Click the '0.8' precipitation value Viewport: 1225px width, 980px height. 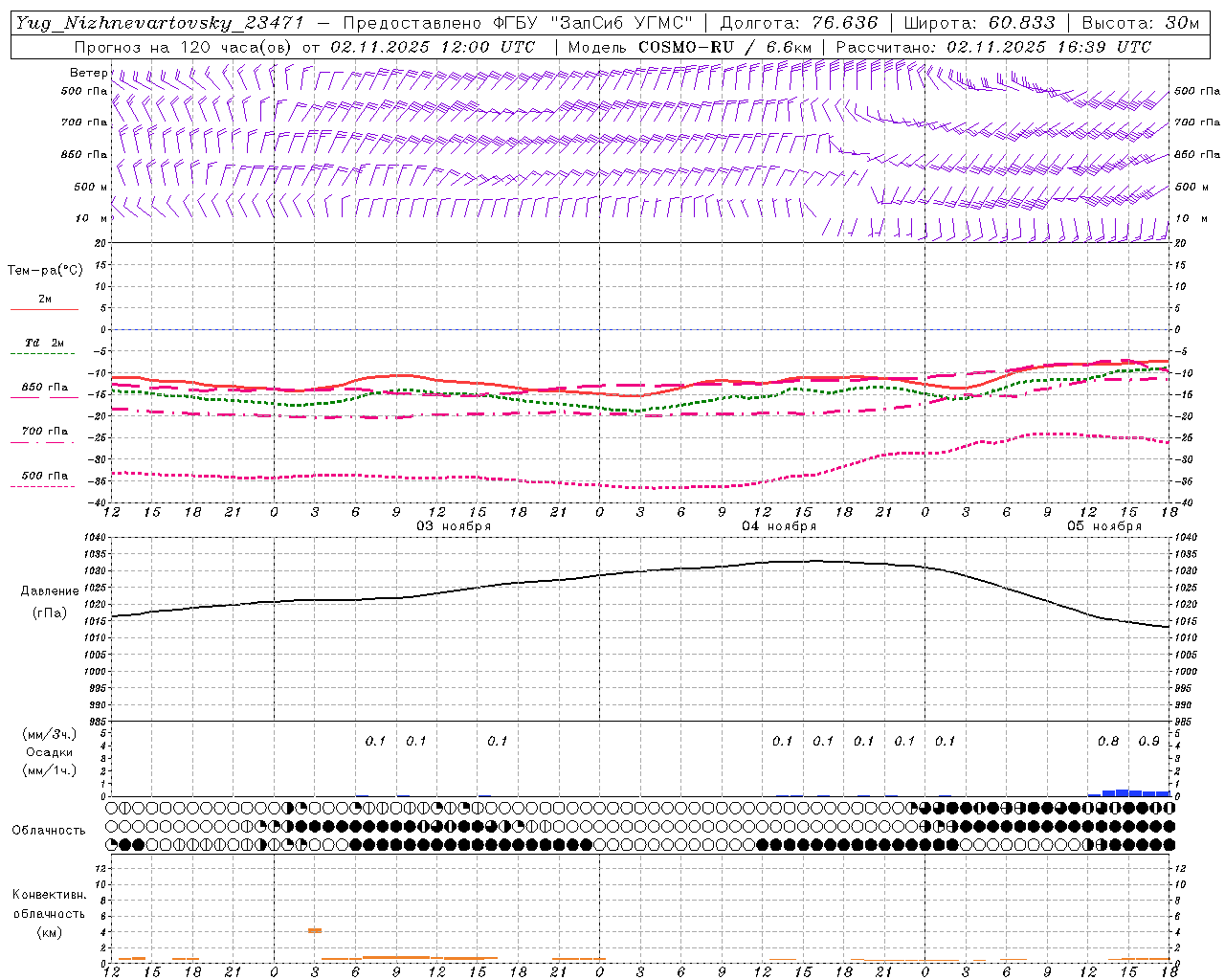coord(1108,741)
